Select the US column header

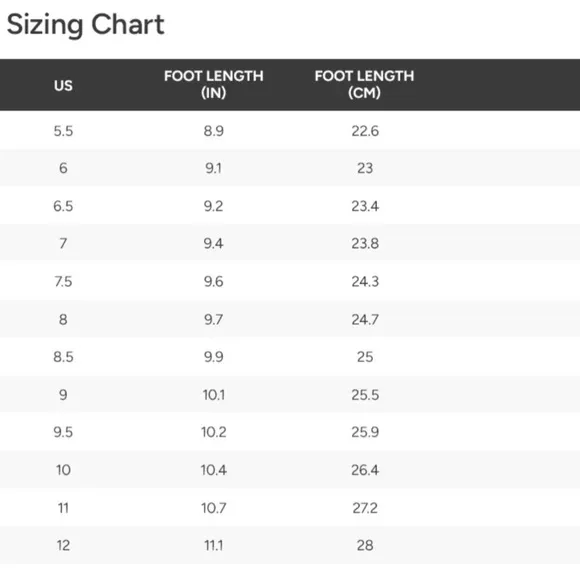coord(63,85)
